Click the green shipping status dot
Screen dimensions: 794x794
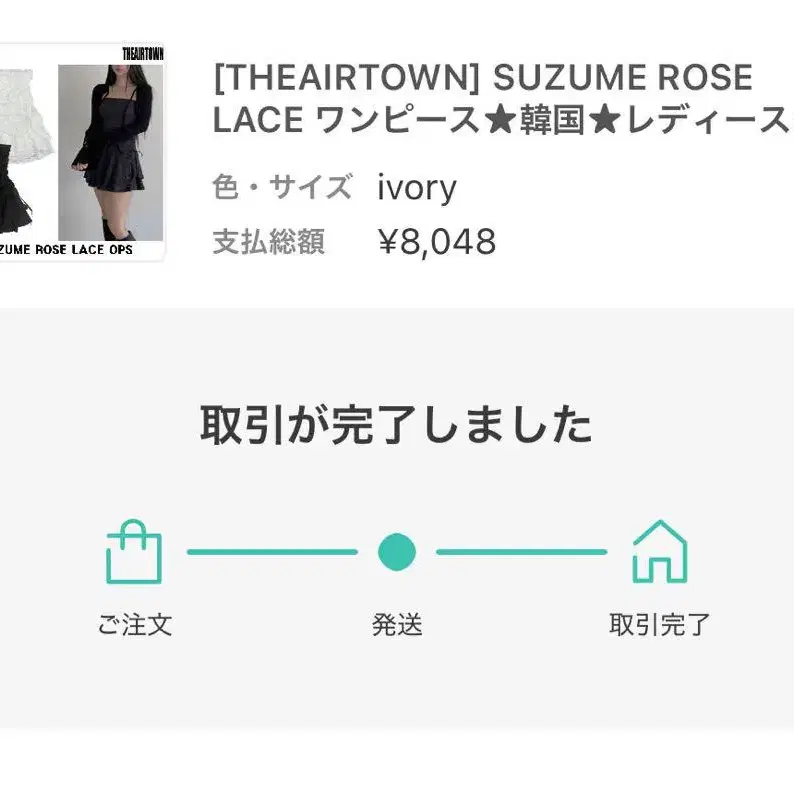click(x=397, y=551)
